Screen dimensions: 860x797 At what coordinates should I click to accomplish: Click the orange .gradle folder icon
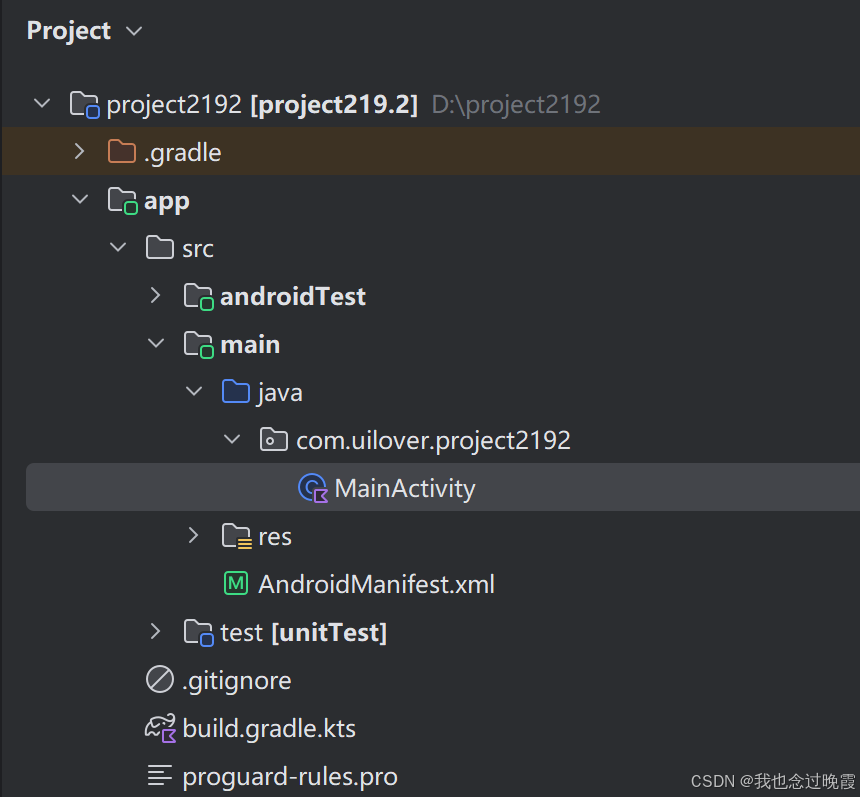122,151
